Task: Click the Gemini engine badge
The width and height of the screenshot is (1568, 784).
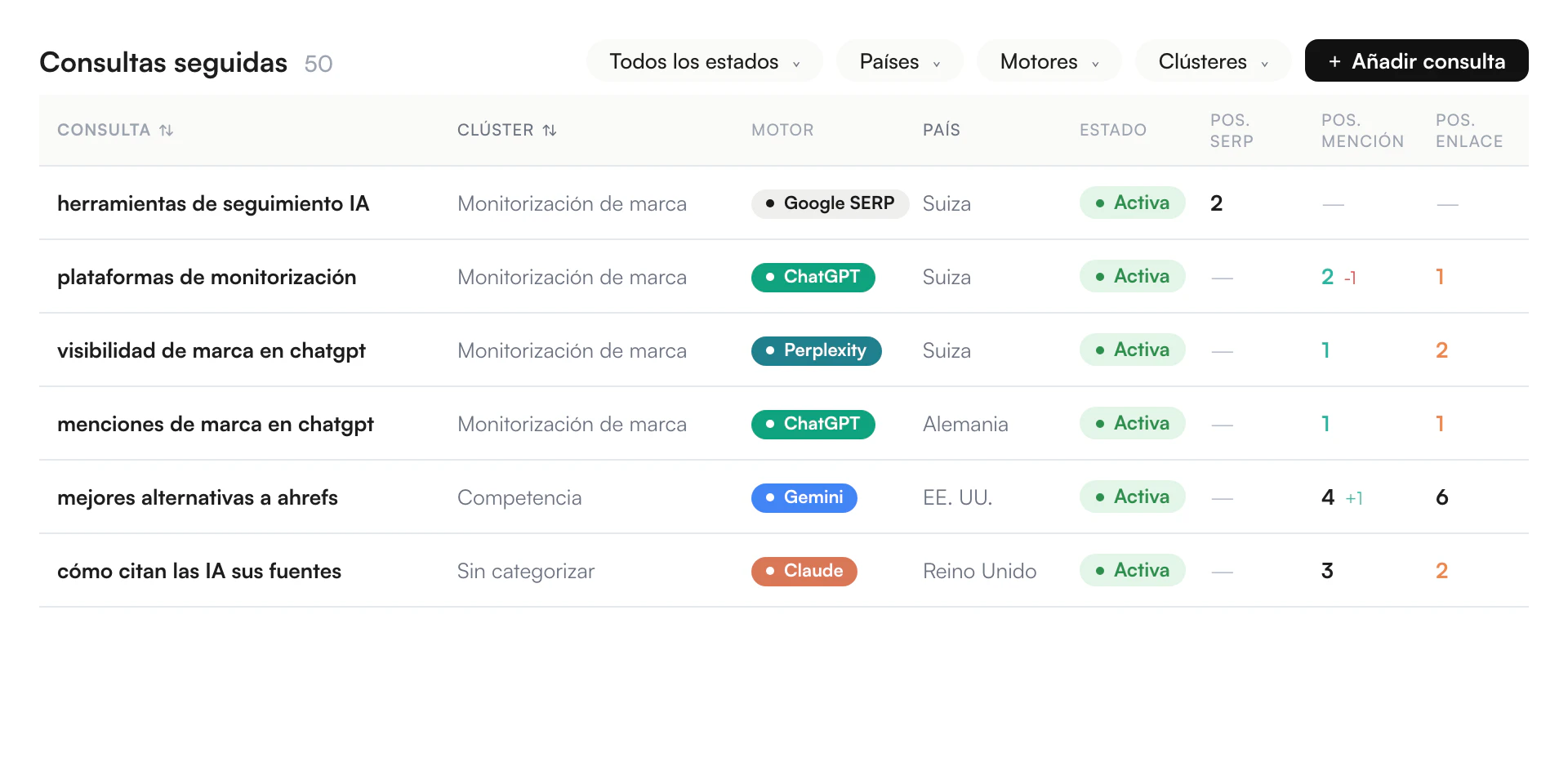Action: [804, 497]
